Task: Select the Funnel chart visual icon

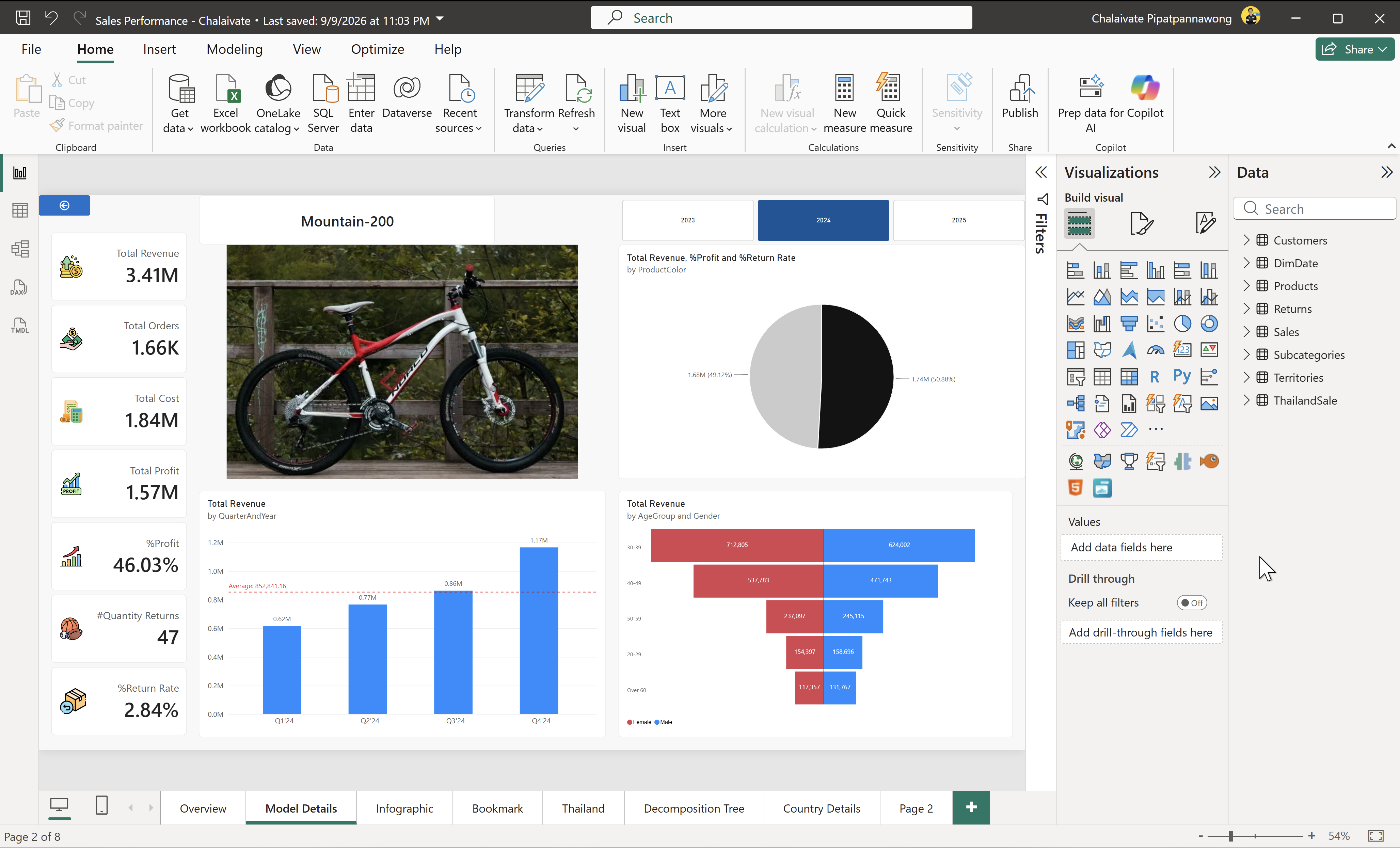Action: click(1129, 324)
